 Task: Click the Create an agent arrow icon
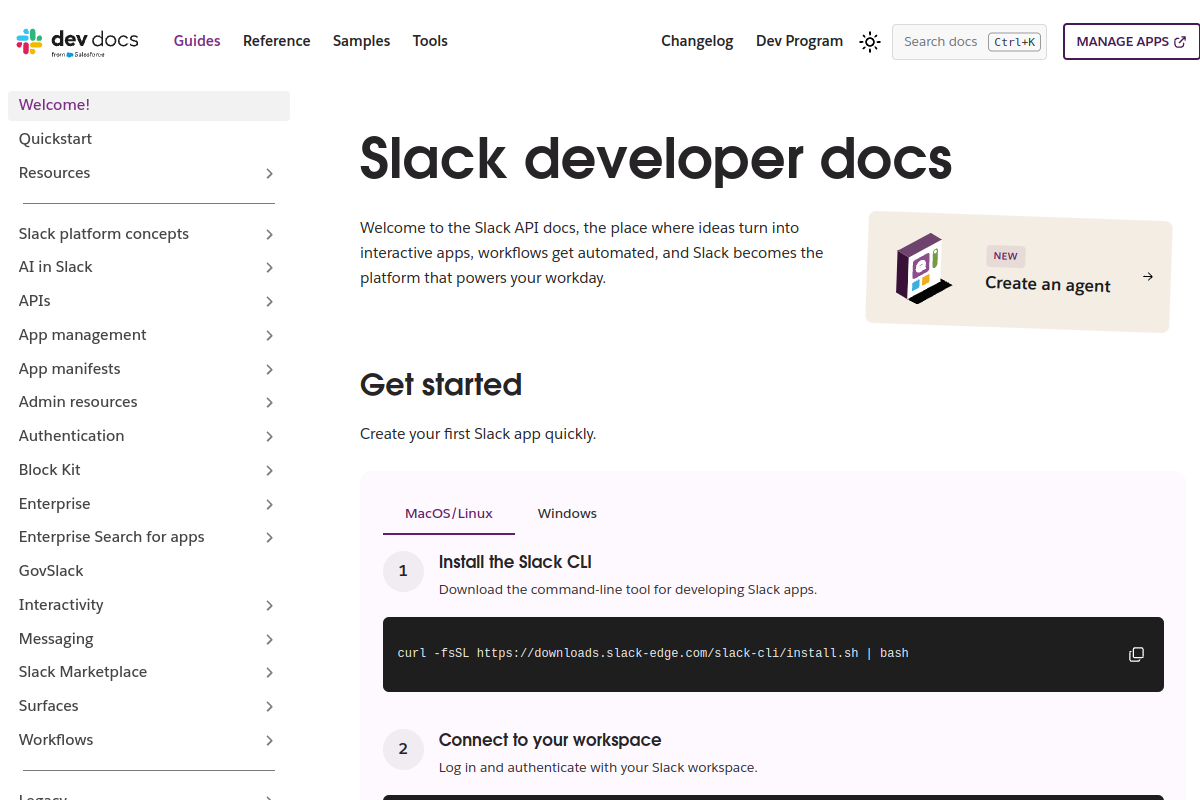pos(1148,277)
